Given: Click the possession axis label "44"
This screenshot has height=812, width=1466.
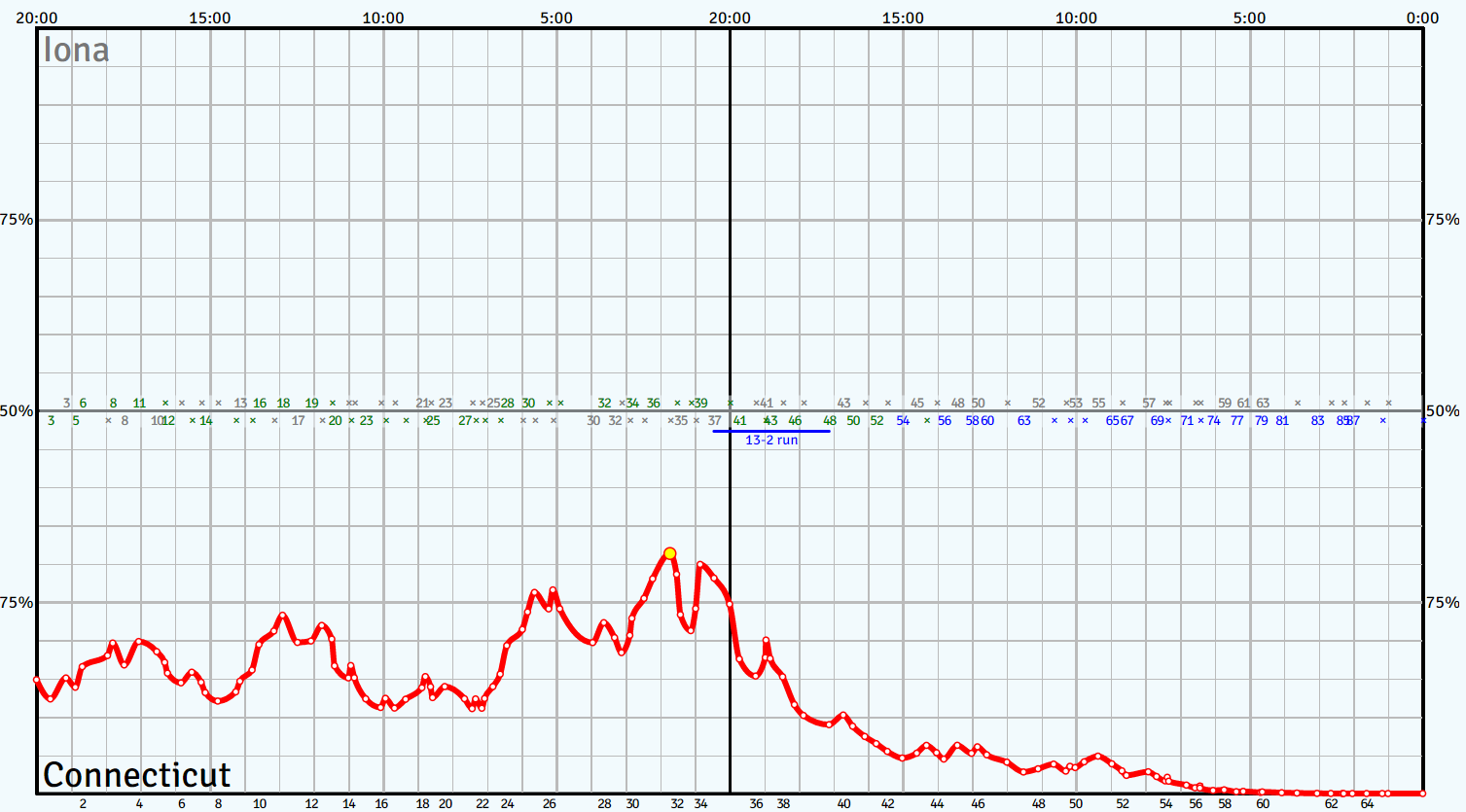Looking at the screenshot, I should 937,804.
